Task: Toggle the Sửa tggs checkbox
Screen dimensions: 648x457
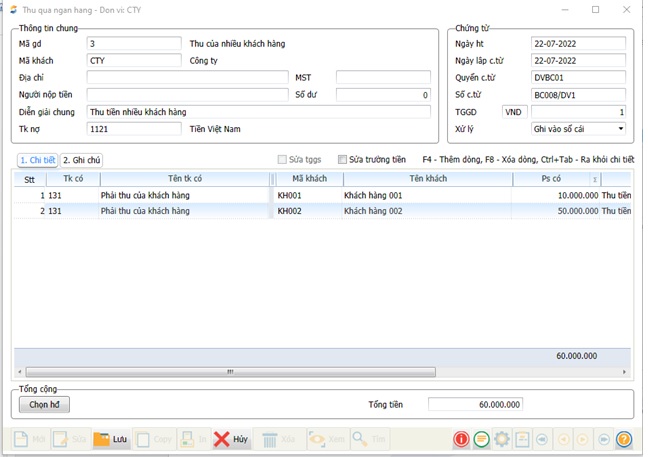Action: 282,160
